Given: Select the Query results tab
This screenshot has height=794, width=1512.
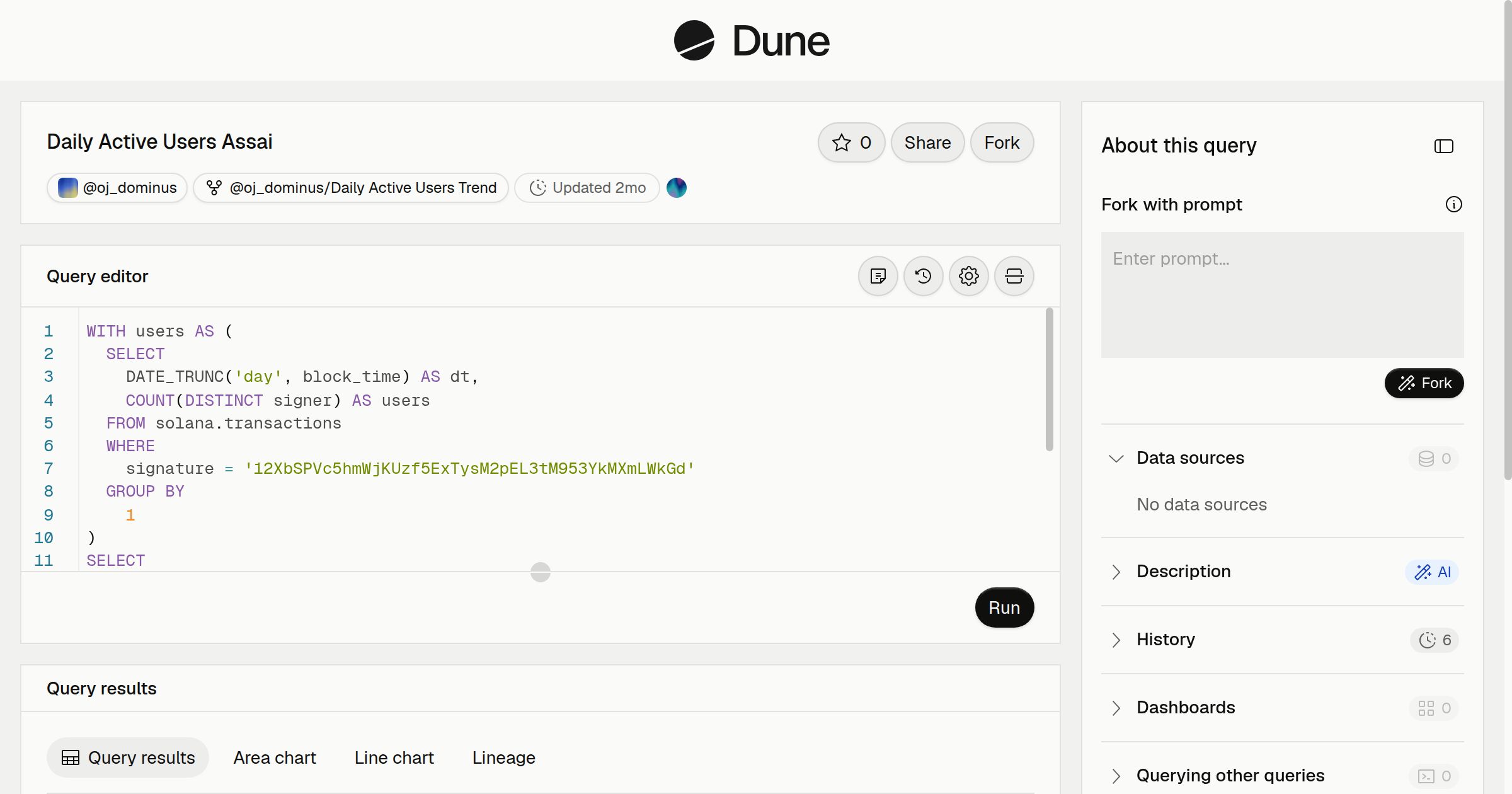Looking at the screenshot, I should click(128, 757).
